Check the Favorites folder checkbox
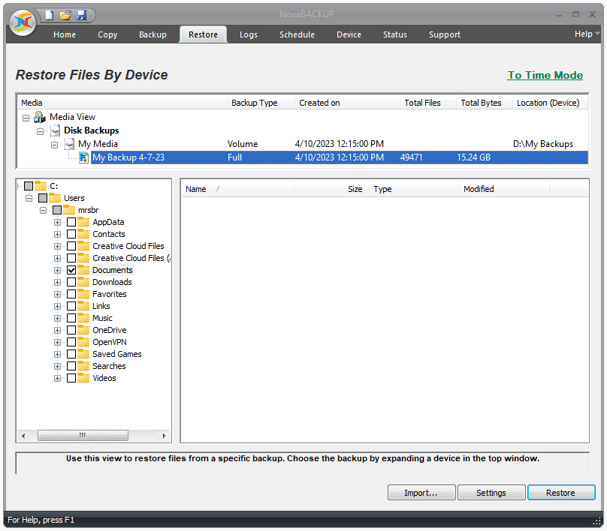Viewport: 607px width, 531px height. pyautogui.click(x=71, y=294)
